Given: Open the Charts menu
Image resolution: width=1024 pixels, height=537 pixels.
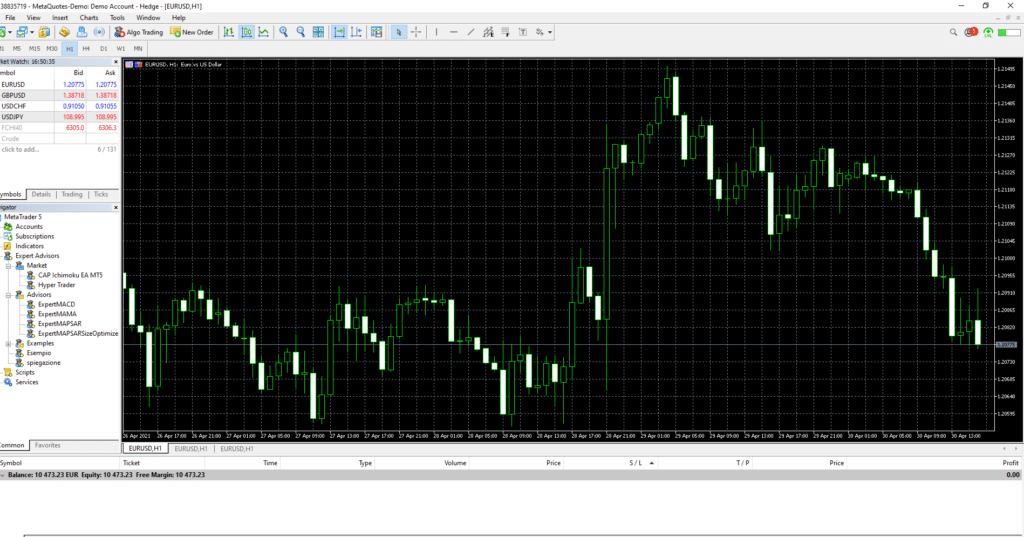Looking at the screenshot, I should click(89, 18).
